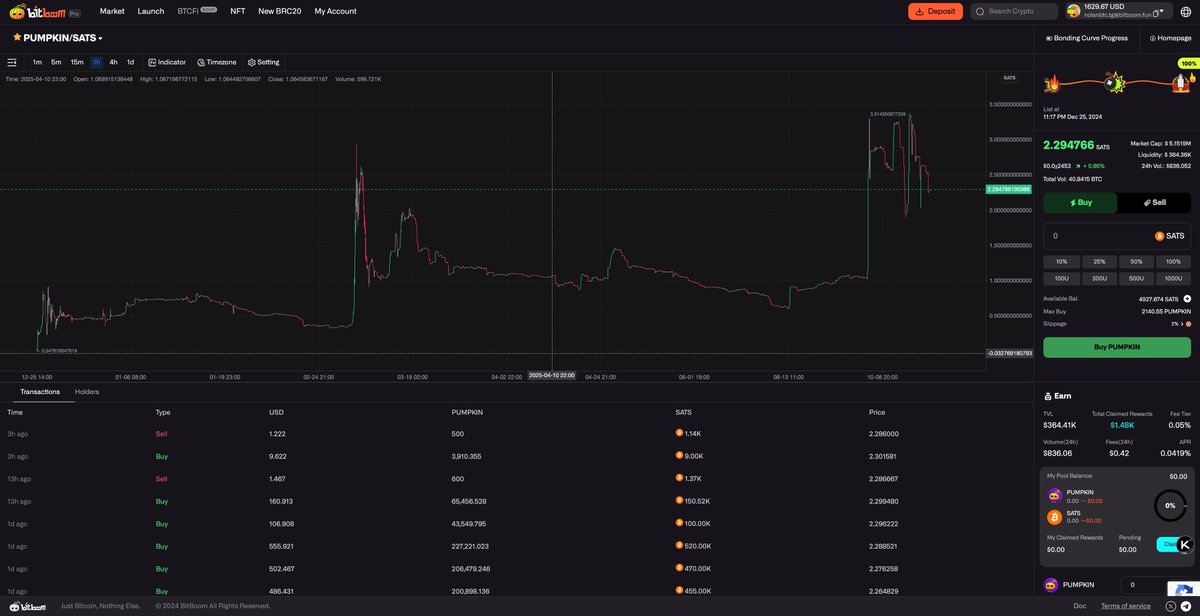This screenshot has width=1200, height=616.
Task: Click the globe language icon
Action: 1185,11
